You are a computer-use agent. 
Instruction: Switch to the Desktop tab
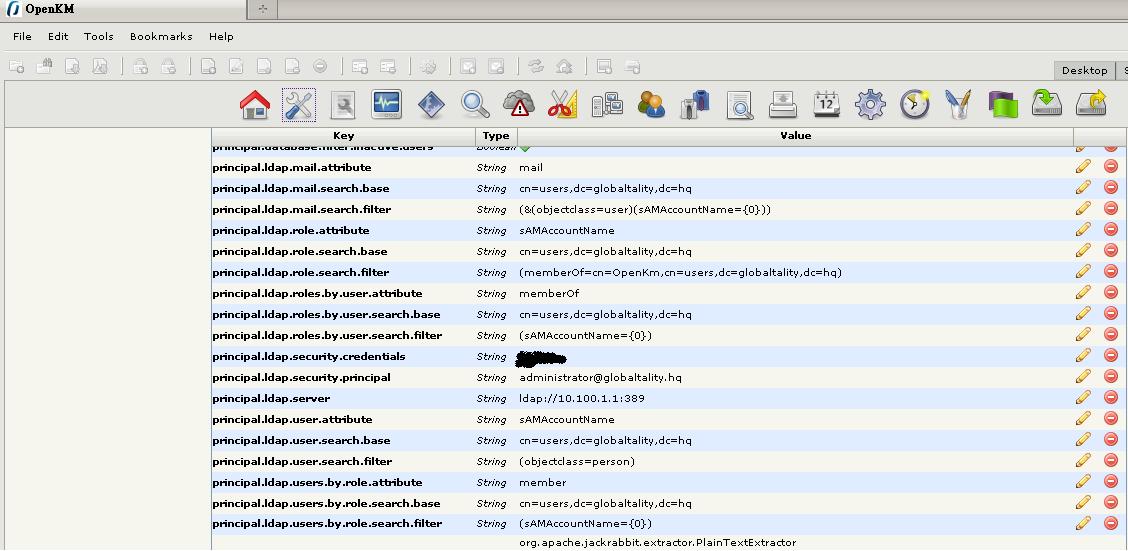point(1084,70)
